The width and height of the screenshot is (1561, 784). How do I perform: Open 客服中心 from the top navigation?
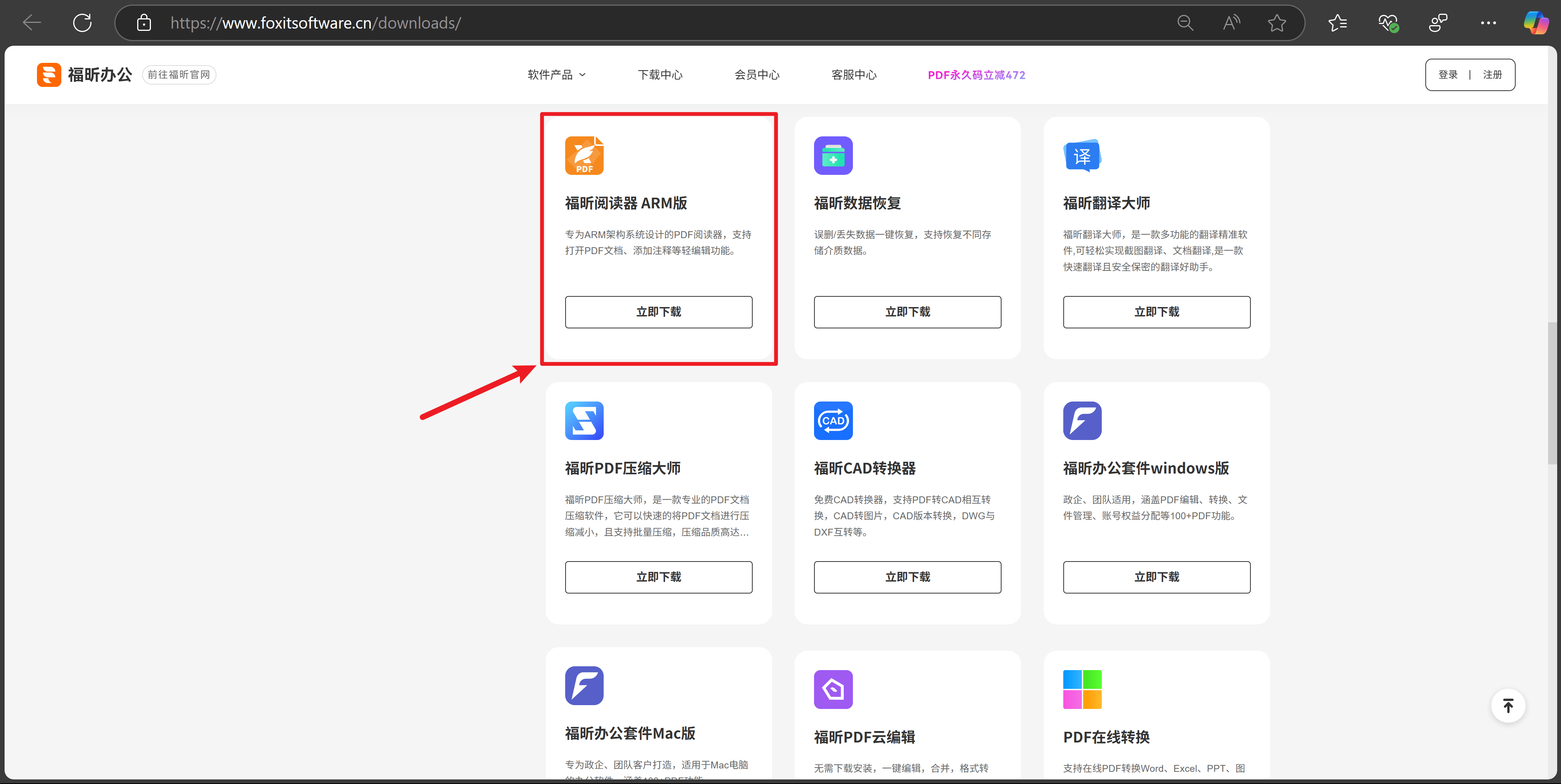pyautogui.click(x=853, y=75)
